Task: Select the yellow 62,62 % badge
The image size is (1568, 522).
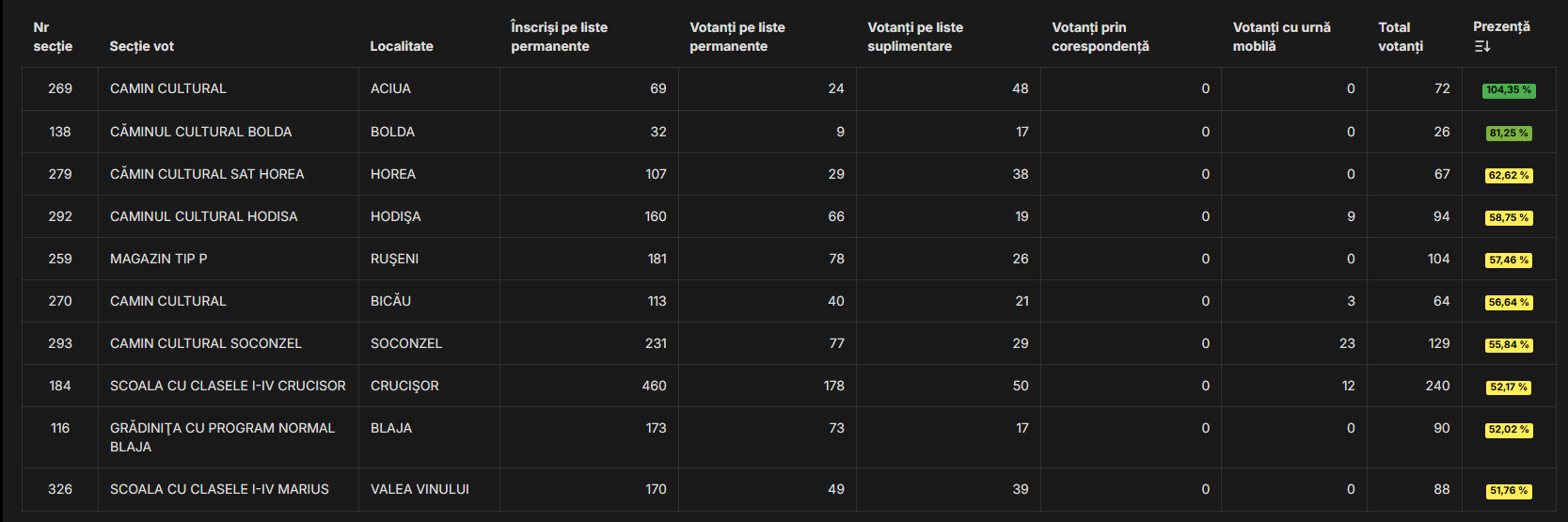Action: 1509,176
